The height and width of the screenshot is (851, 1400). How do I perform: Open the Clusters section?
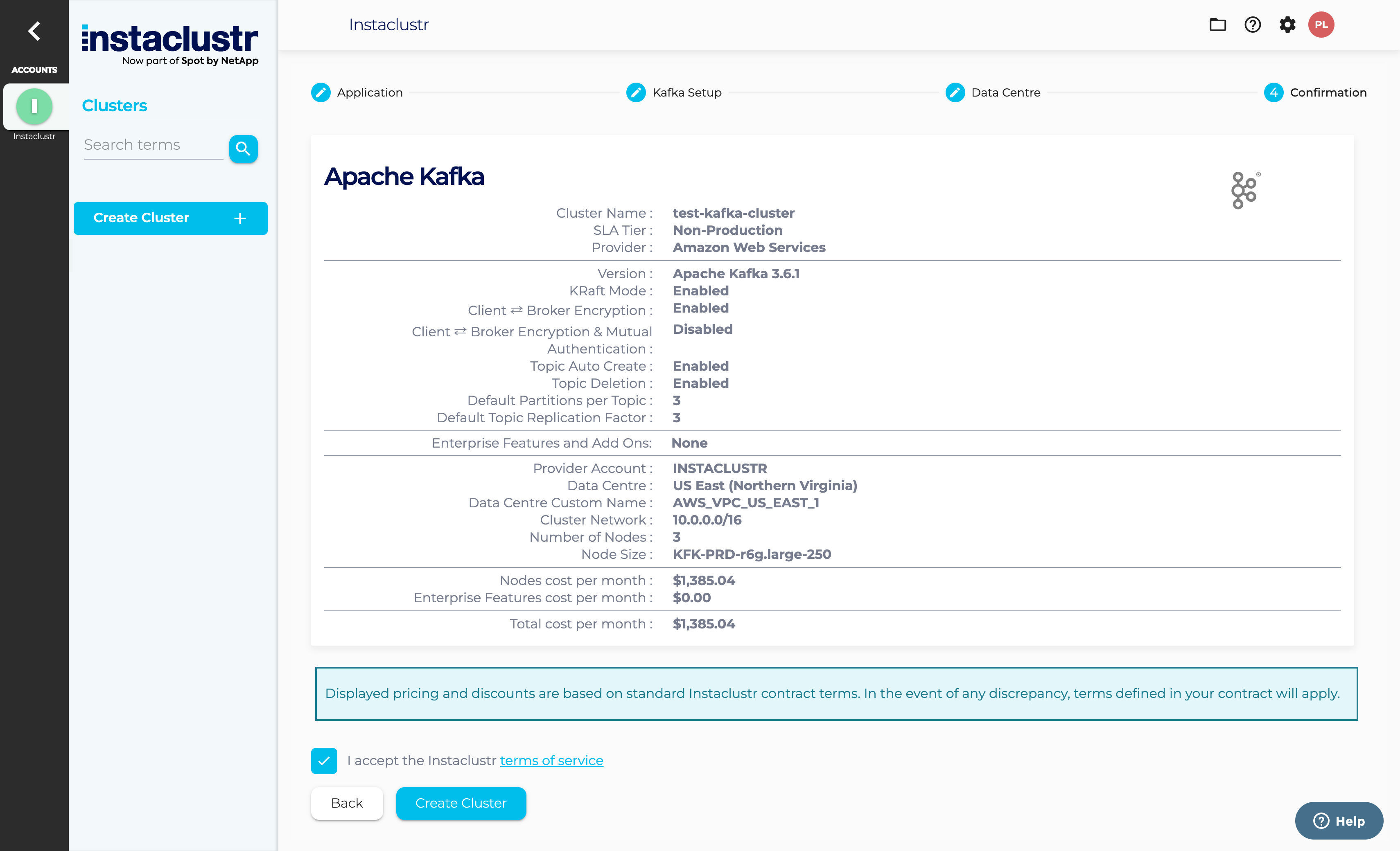[114, 106]
